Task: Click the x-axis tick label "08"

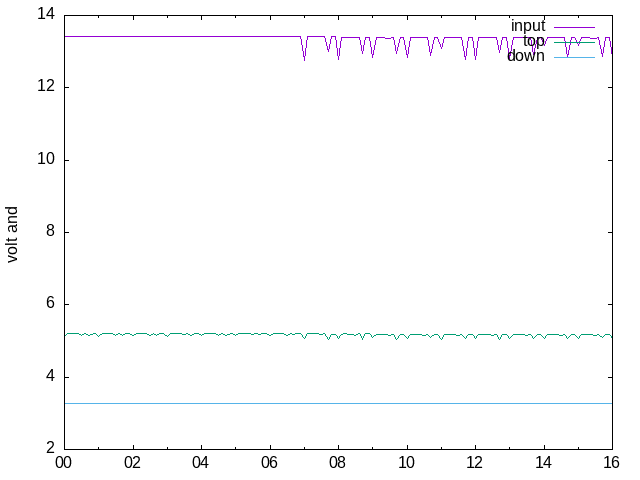Action: click(338, 464)
